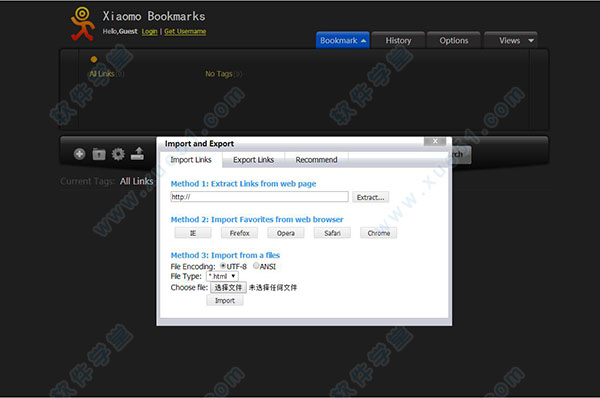This screenshot has height=398, width=600.
Task: Click the Login link
Action: tap(149, 31)
